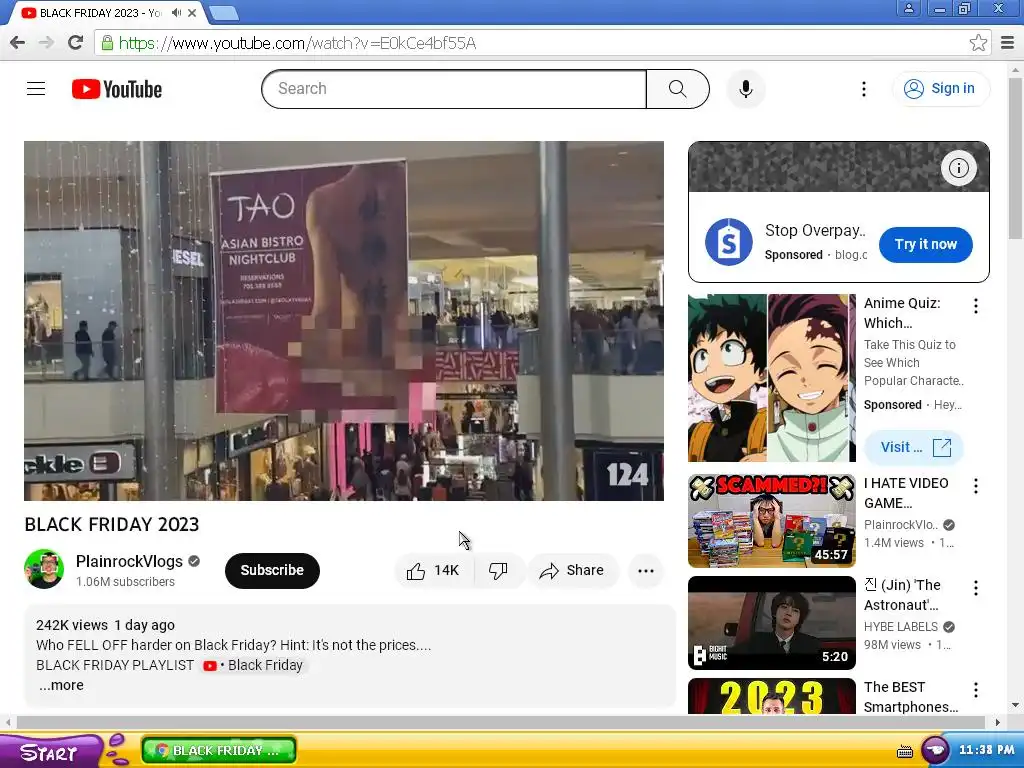Mute tab using the speaker icon
This screenshot has height=768, width=1024.
176,12
